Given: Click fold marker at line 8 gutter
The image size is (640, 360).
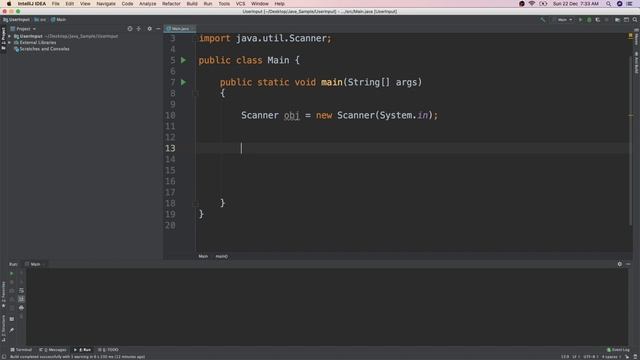Looking at the screenshot, I should 196,93.
